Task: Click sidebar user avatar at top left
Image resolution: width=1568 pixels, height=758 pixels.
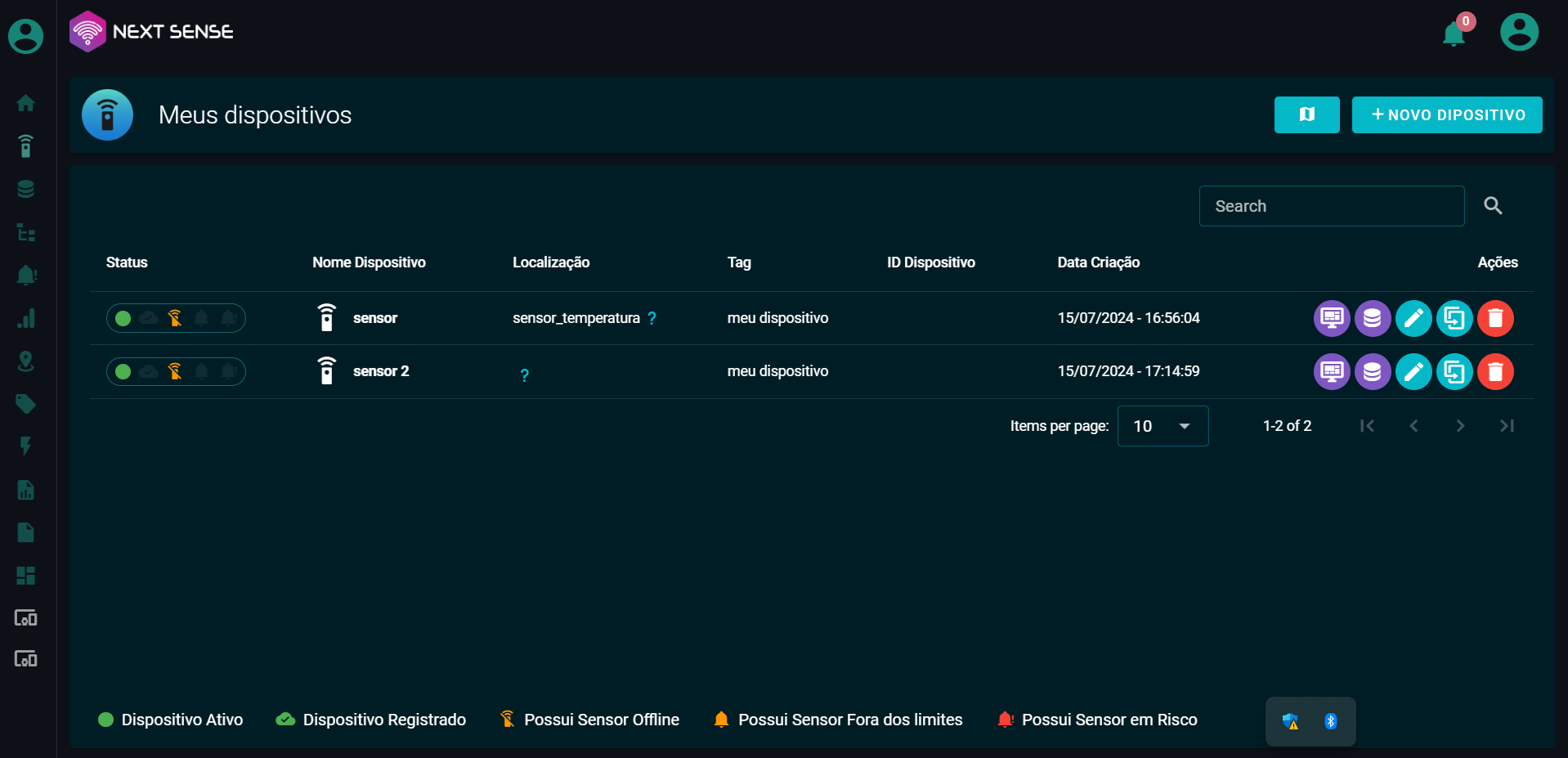Action: (26, 36)
